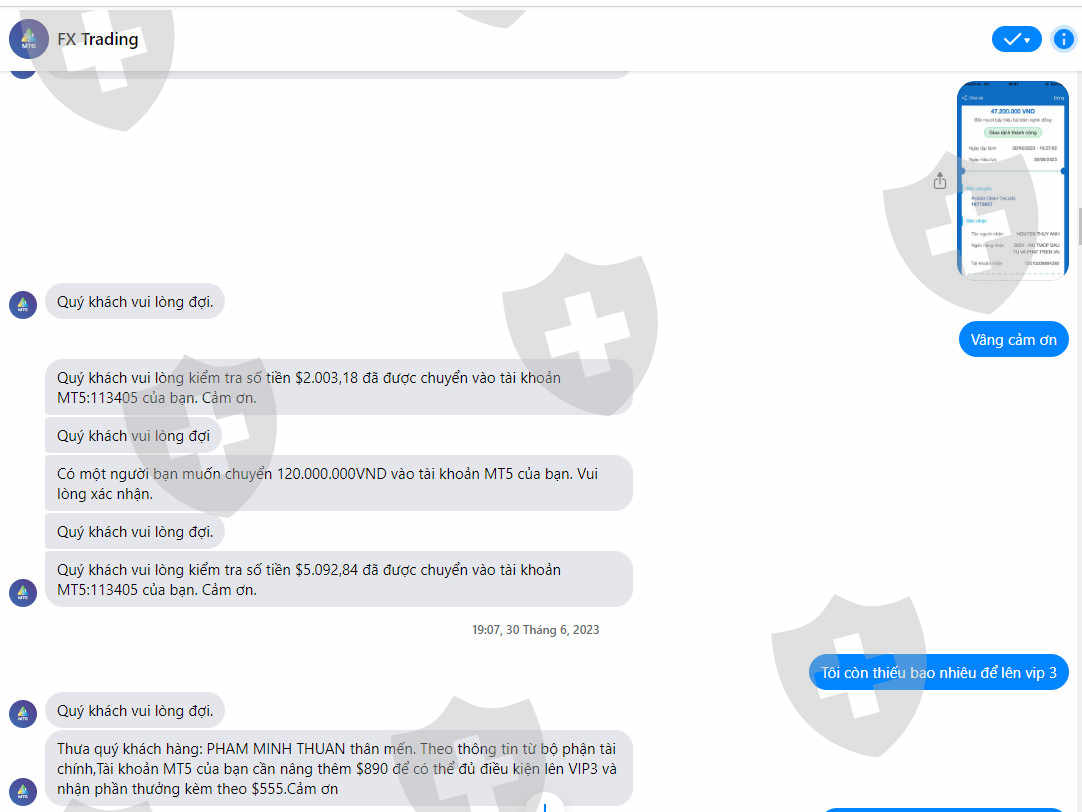Viewport: 1082px width, 812px height.
Task: Click the partially visible blue message at bottom
Action: pos(944,810)
